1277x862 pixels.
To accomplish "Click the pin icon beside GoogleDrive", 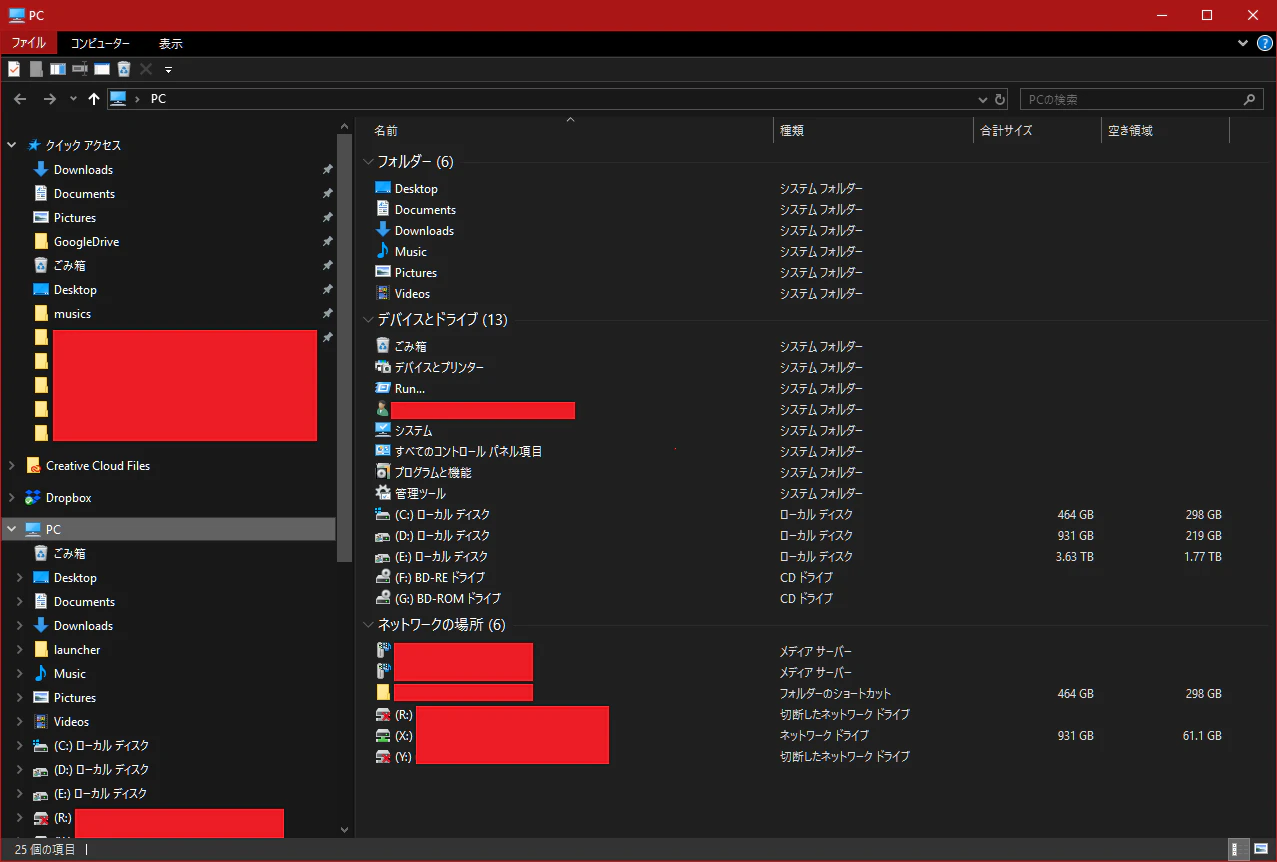I will tap(327, 242).
